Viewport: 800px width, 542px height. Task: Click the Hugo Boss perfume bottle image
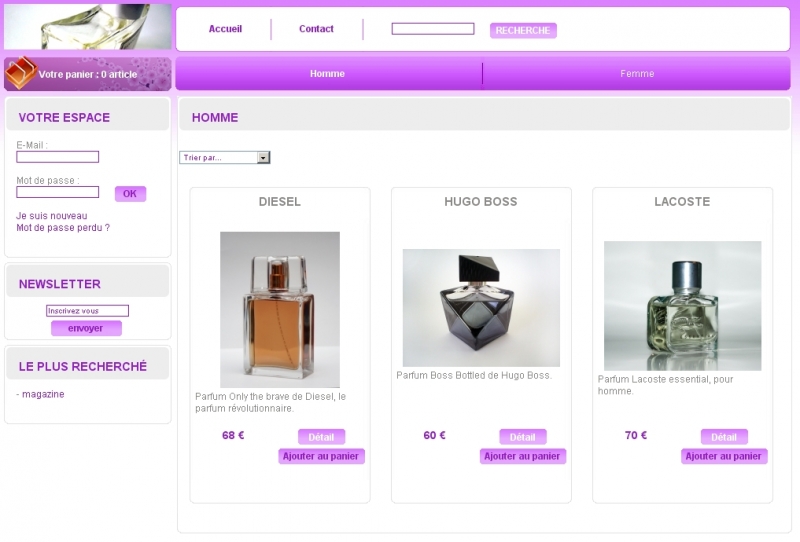[481, 308]
